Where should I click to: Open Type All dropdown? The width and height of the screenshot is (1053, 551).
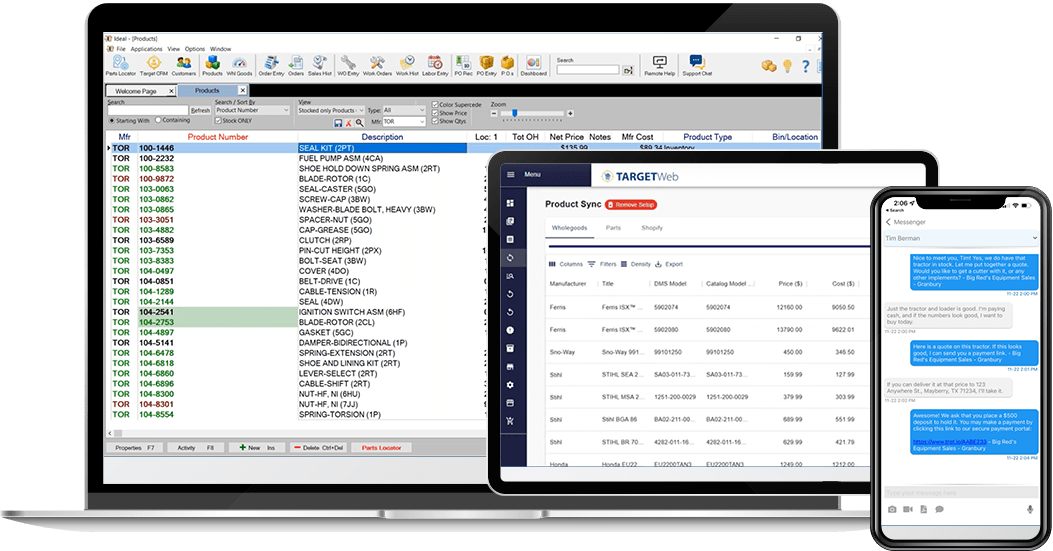(404, 110)
